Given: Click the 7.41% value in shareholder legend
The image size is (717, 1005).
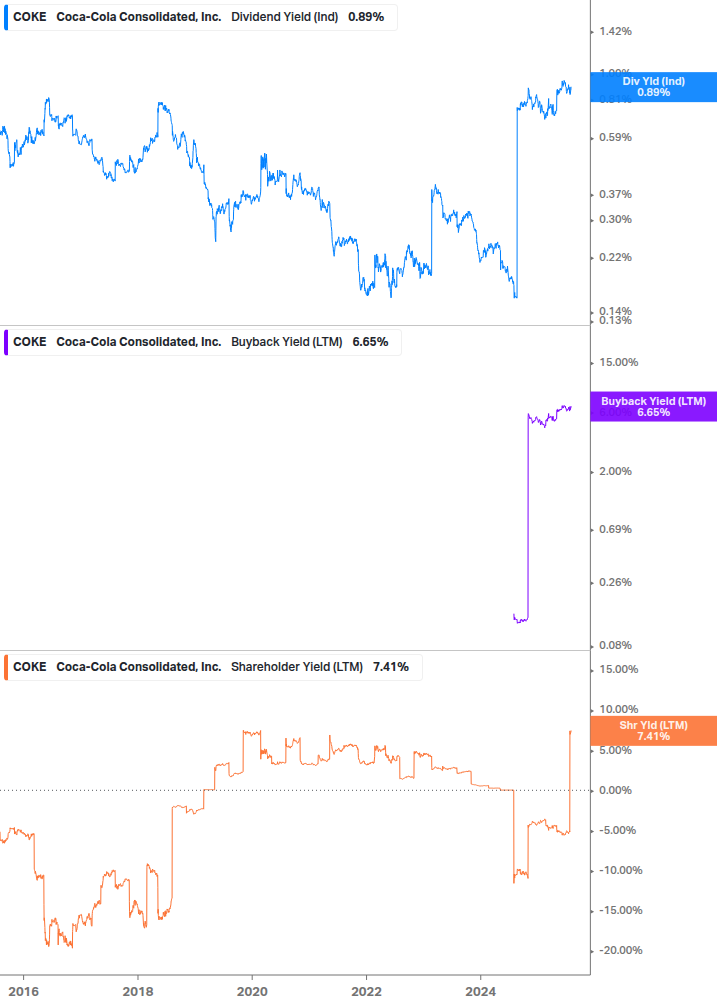Looking at the screenshot, I should (x=391, y=667).
